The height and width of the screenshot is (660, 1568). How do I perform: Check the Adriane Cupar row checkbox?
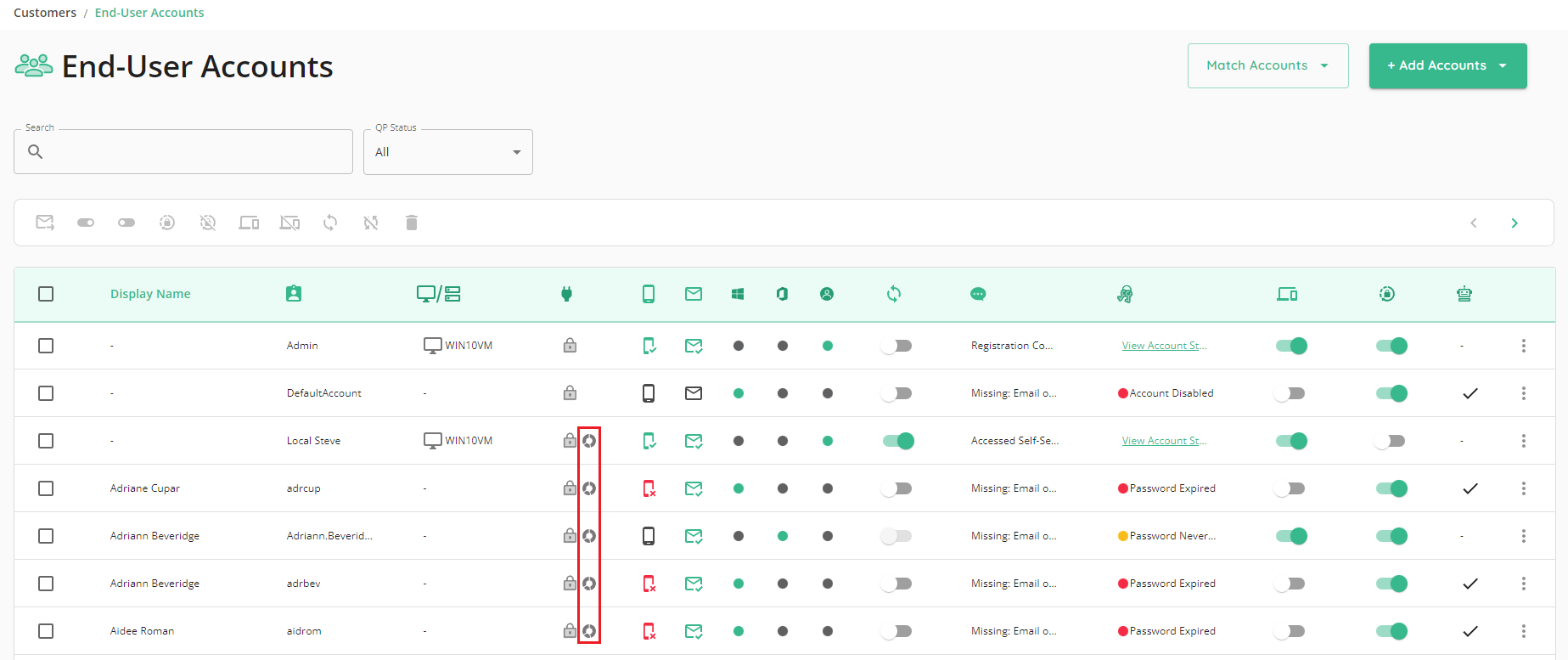click(x=46, y=488)
